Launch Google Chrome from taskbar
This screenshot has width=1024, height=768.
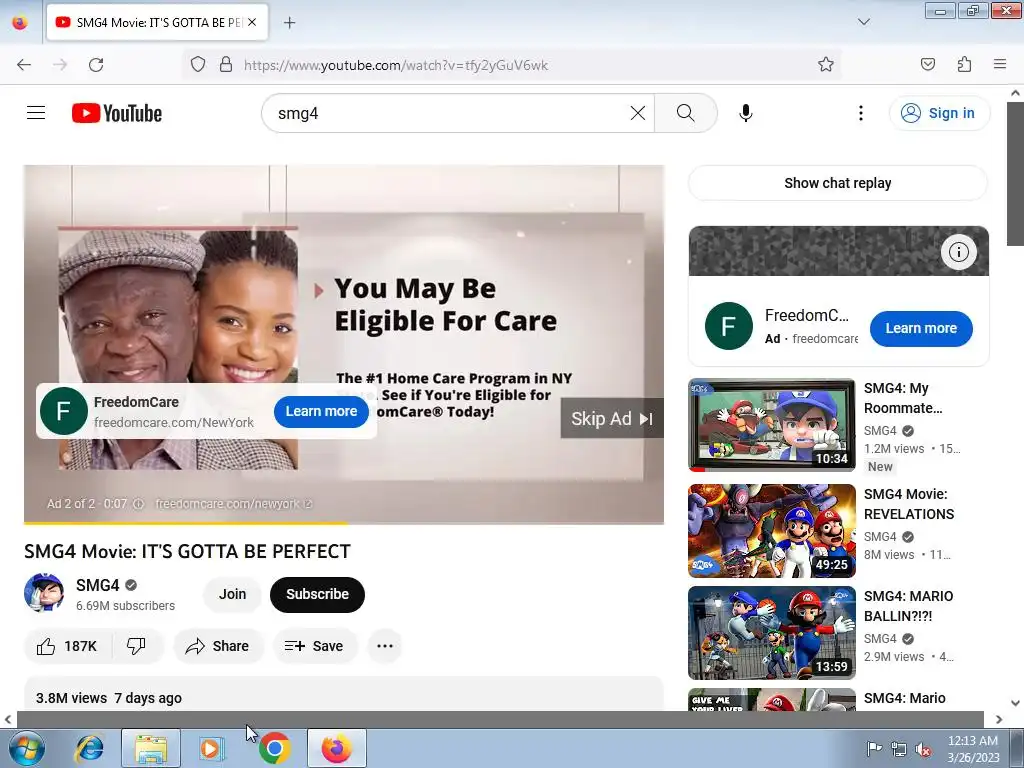click(x=274, y=748)
